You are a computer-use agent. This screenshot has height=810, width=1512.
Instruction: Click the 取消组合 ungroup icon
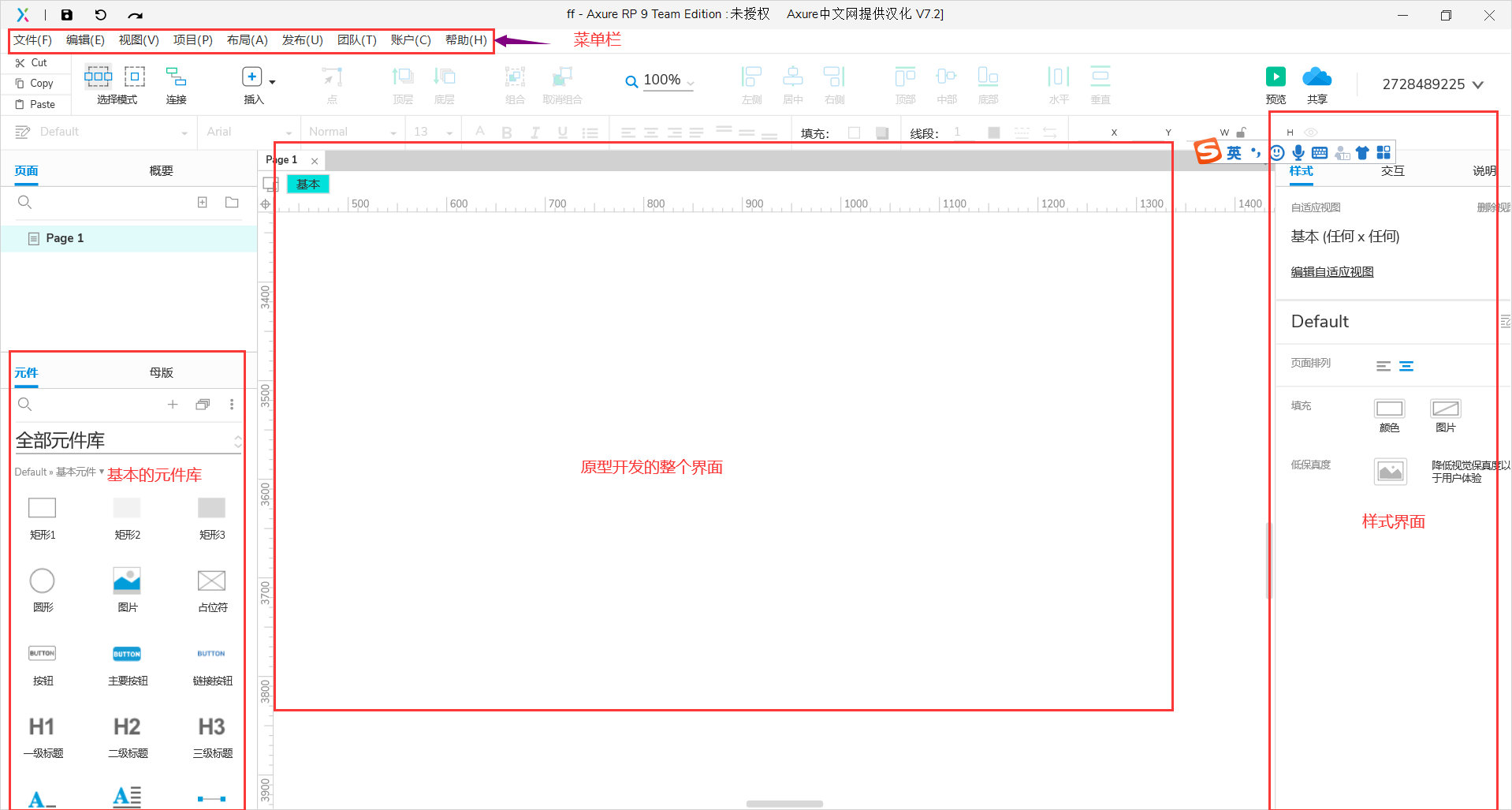(562, 79)
